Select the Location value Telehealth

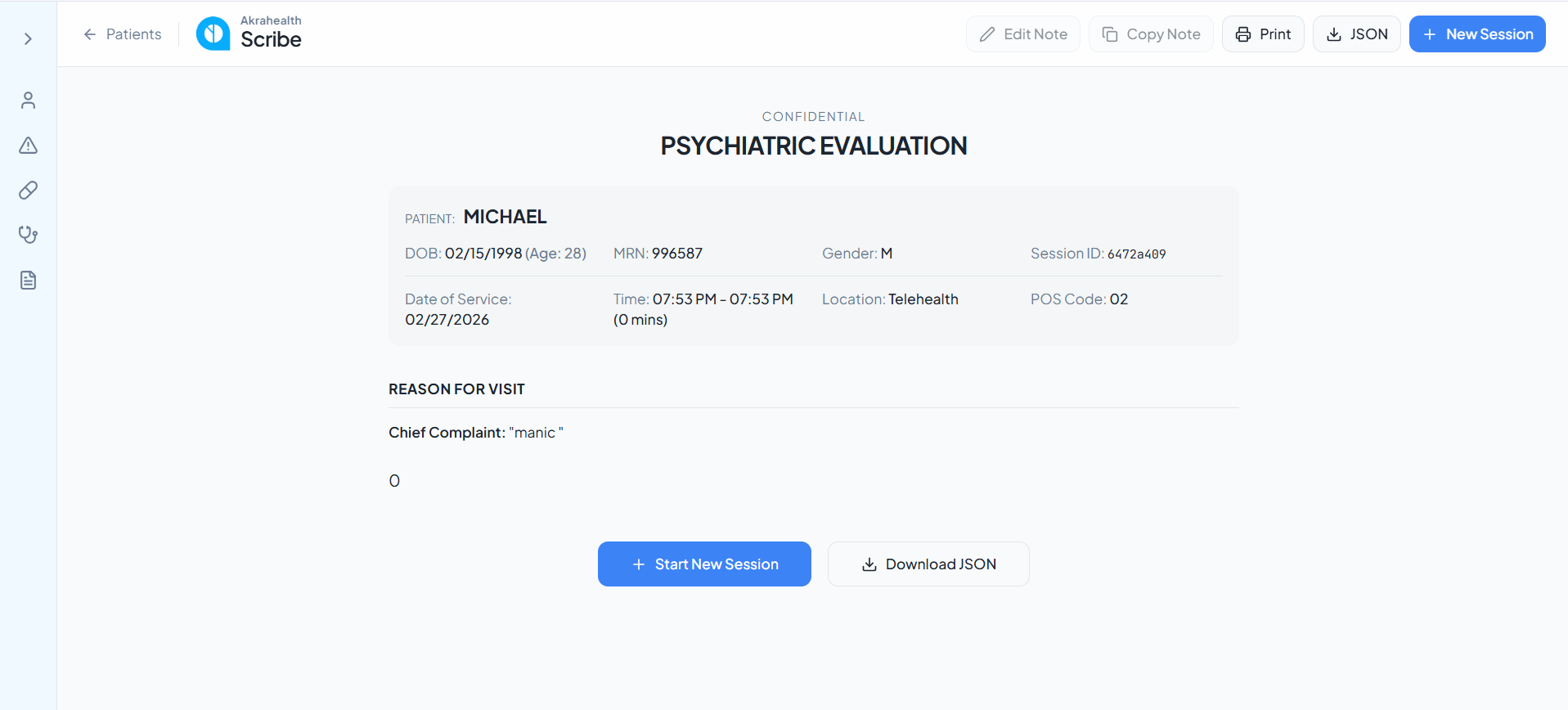(x=923, y=299)
